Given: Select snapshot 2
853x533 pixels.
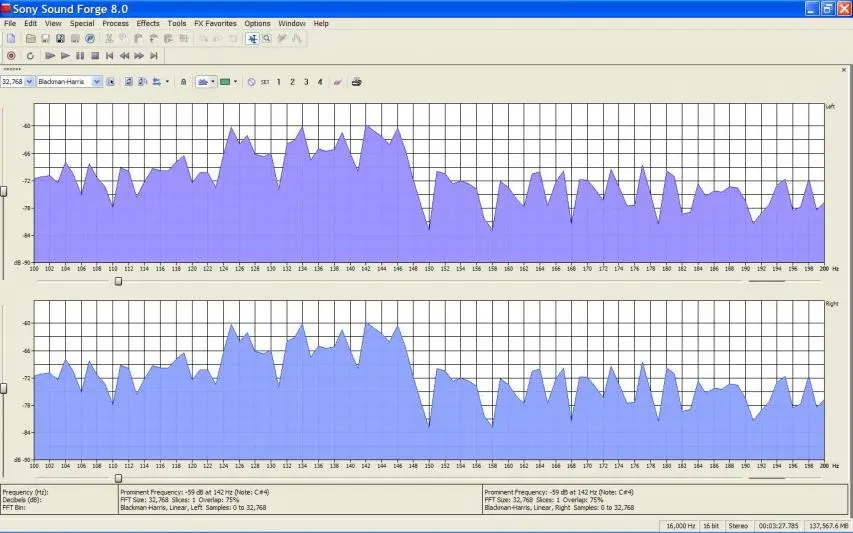Looking at the screenshot, I should tap(292, 82).
